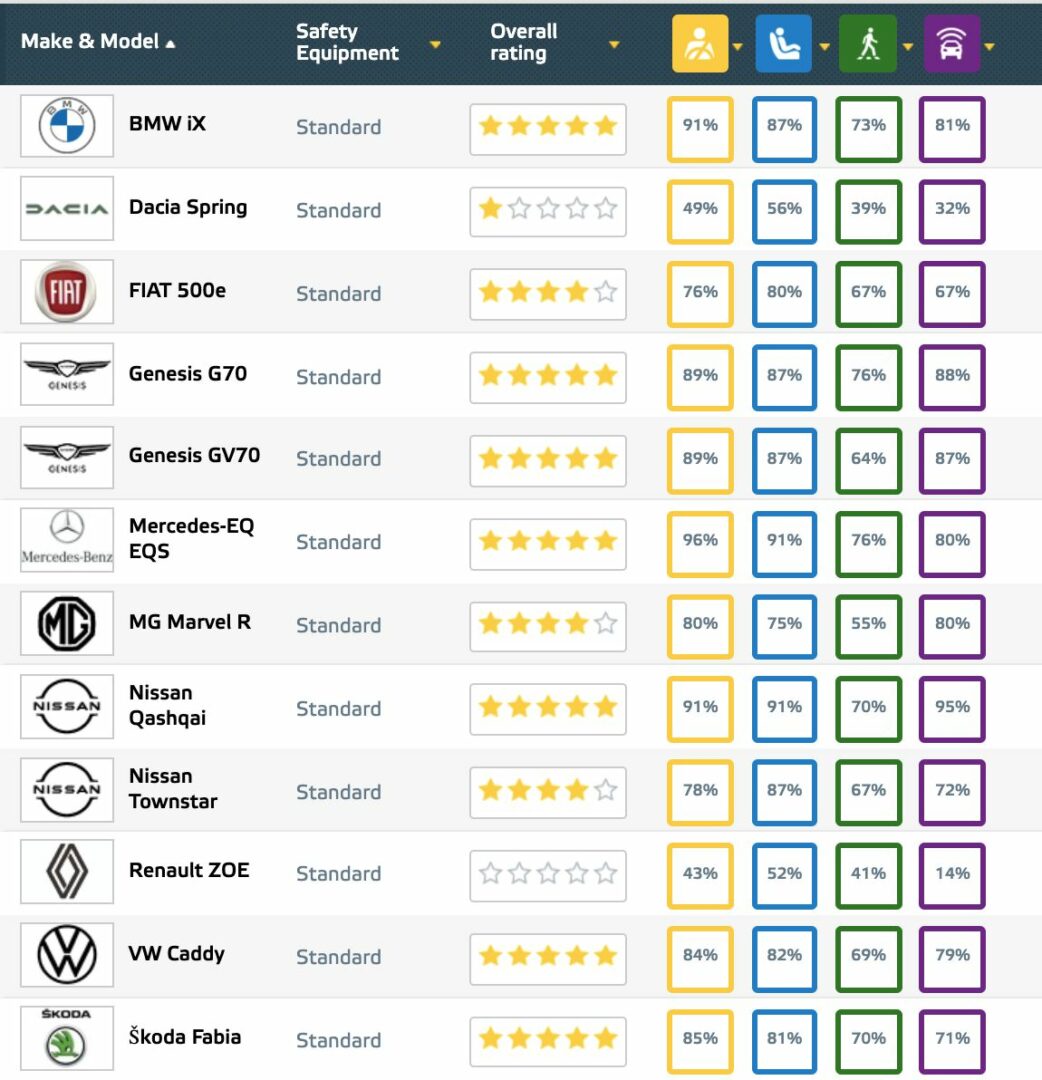
Task: Expand the Overall rating sort dropdown
Action: (614, 45)
